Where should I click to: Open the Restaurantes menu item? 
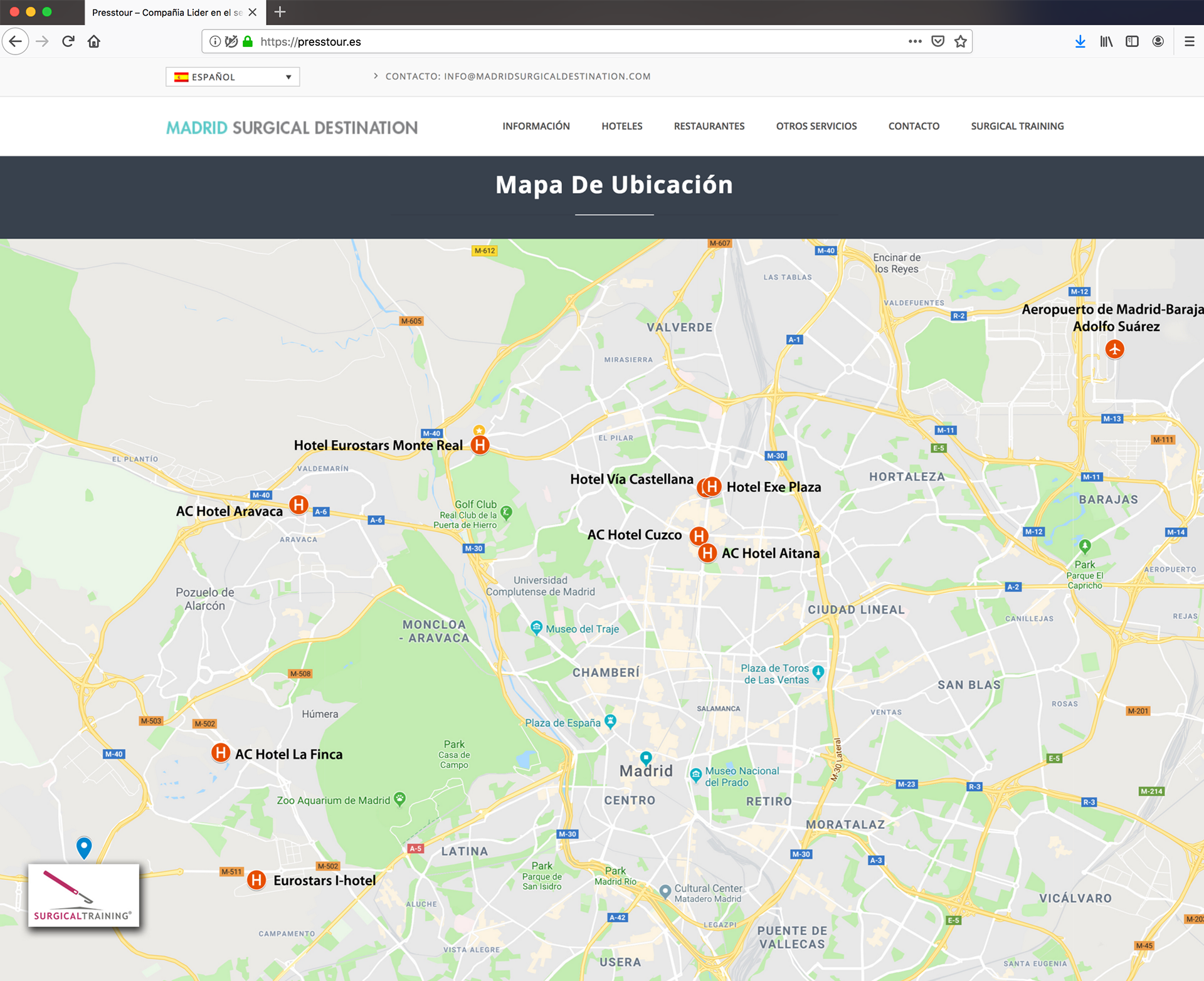[709, 126]
